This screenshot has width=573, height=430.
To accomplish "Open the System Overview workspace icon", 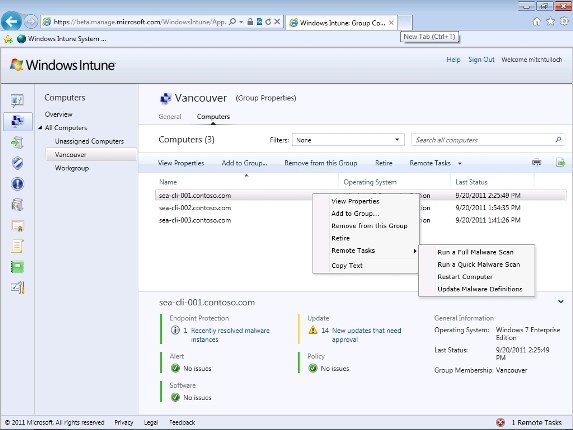I will tap(17, 100).
